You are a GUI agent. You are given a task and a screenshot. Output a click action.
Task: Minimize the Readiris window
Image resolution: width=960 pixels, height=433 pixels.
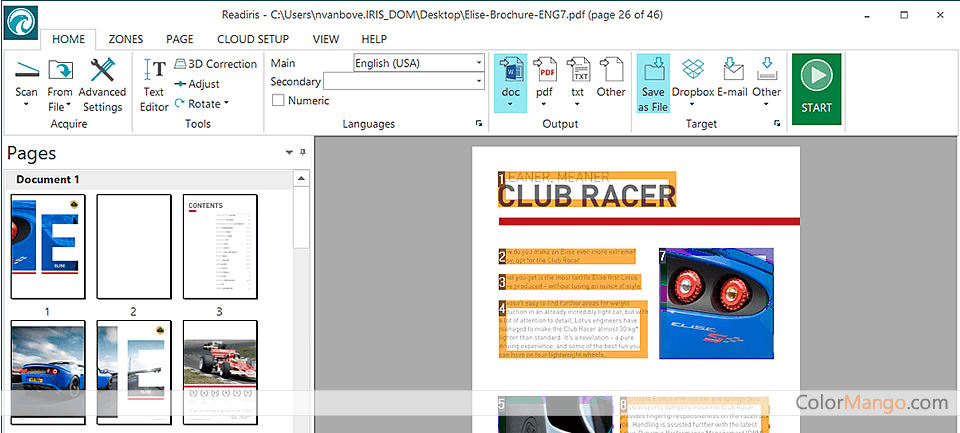868,15
